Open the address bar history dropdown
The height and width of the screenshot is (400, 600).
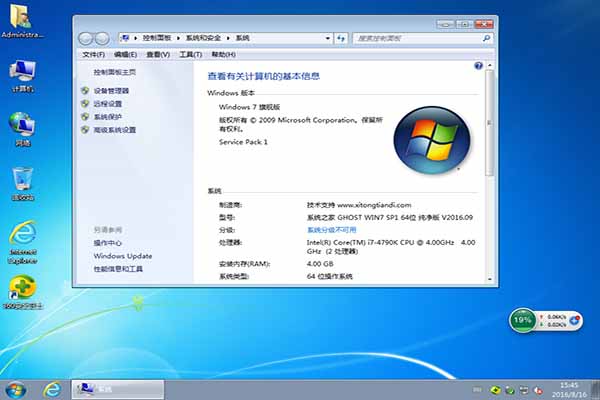click(328, 38)
